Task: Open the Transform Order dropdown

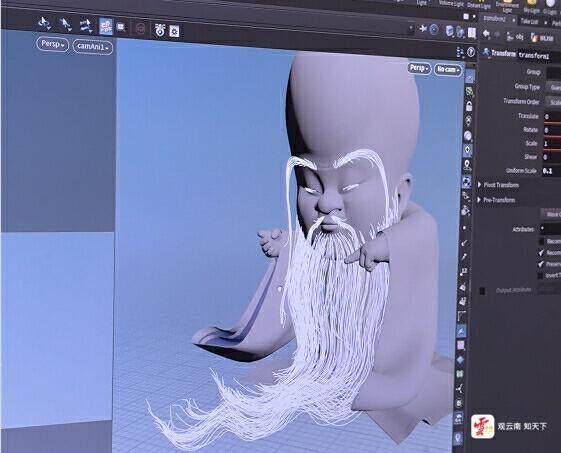Action: coord(553,102)
